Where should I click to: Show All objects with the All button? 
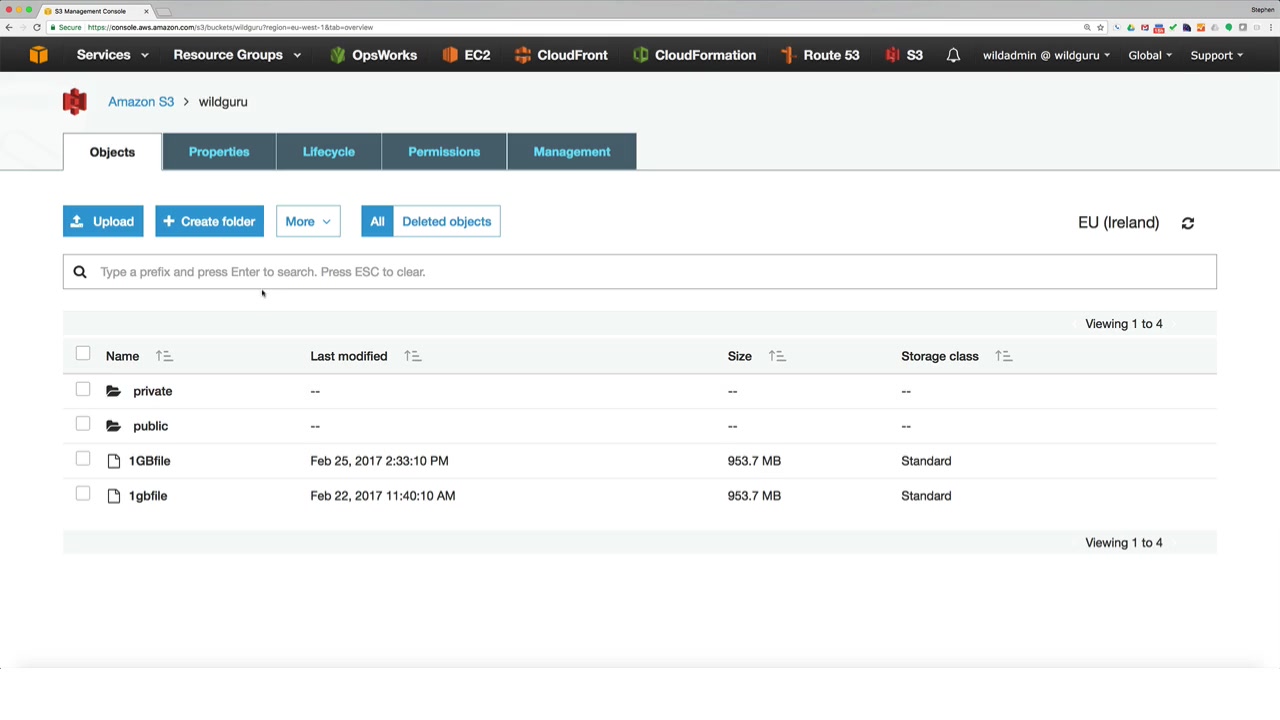point(377,221)
